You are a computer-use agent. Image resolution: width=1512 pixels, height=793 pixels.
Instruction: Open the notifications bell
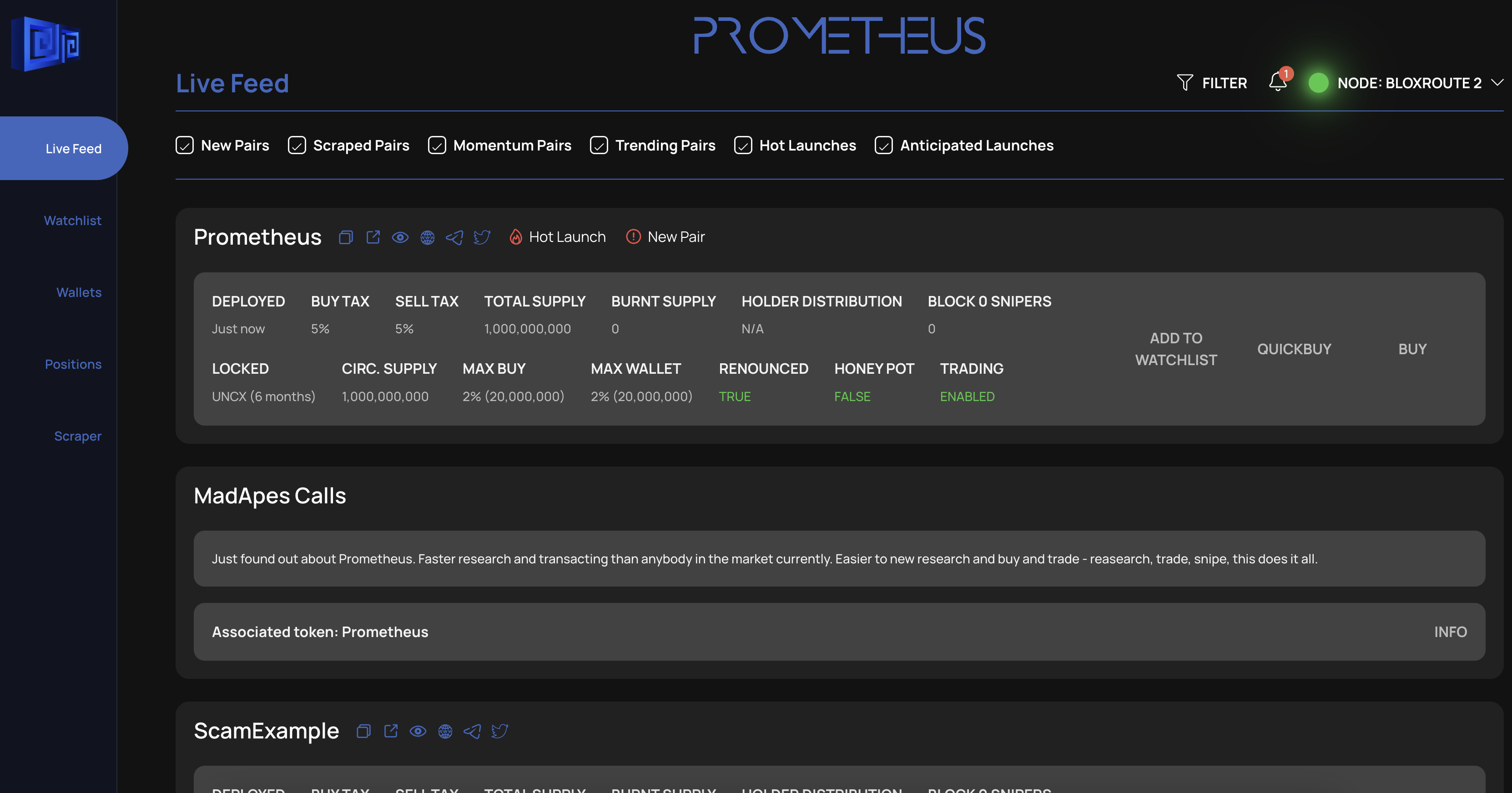coord(1278,82)
